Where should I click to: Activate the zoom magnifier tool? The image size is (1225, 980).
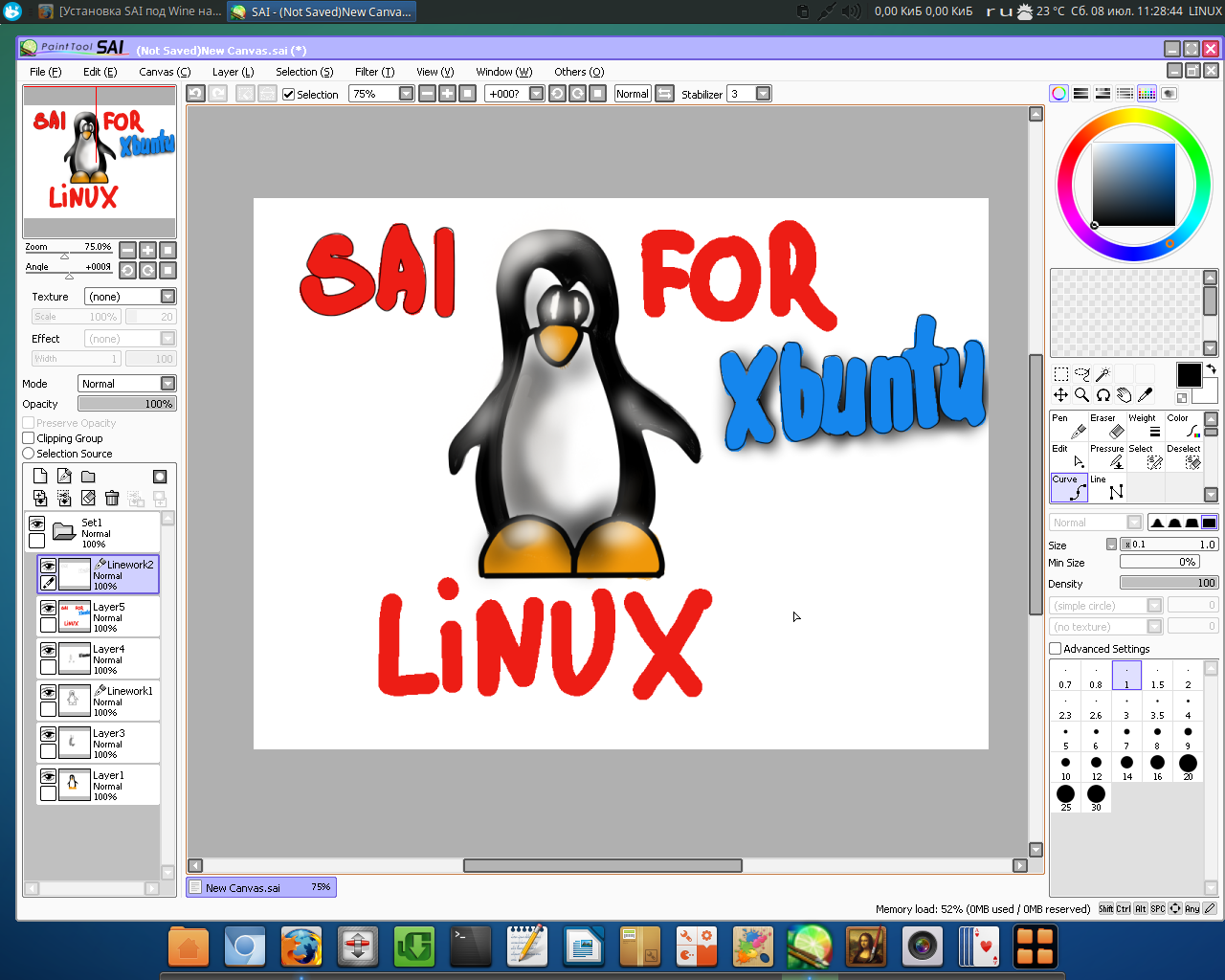pos(1081,395)
